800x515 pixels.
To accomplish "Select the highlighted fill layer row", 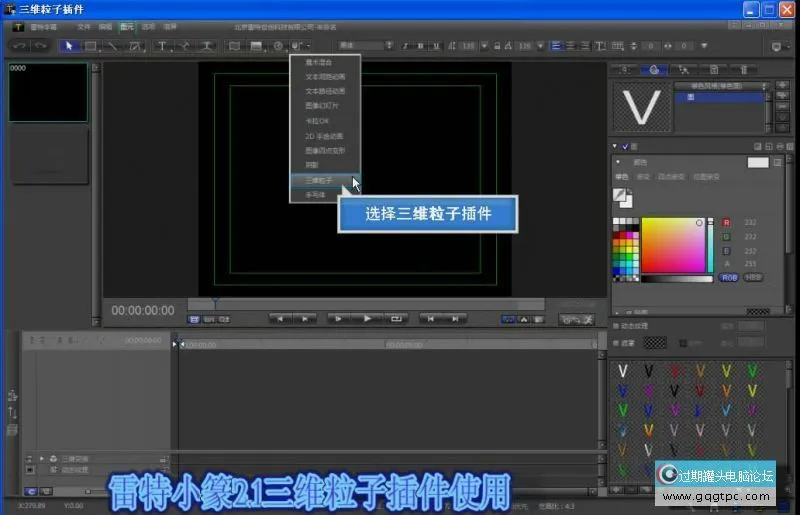I will click(x=720, y=97).
